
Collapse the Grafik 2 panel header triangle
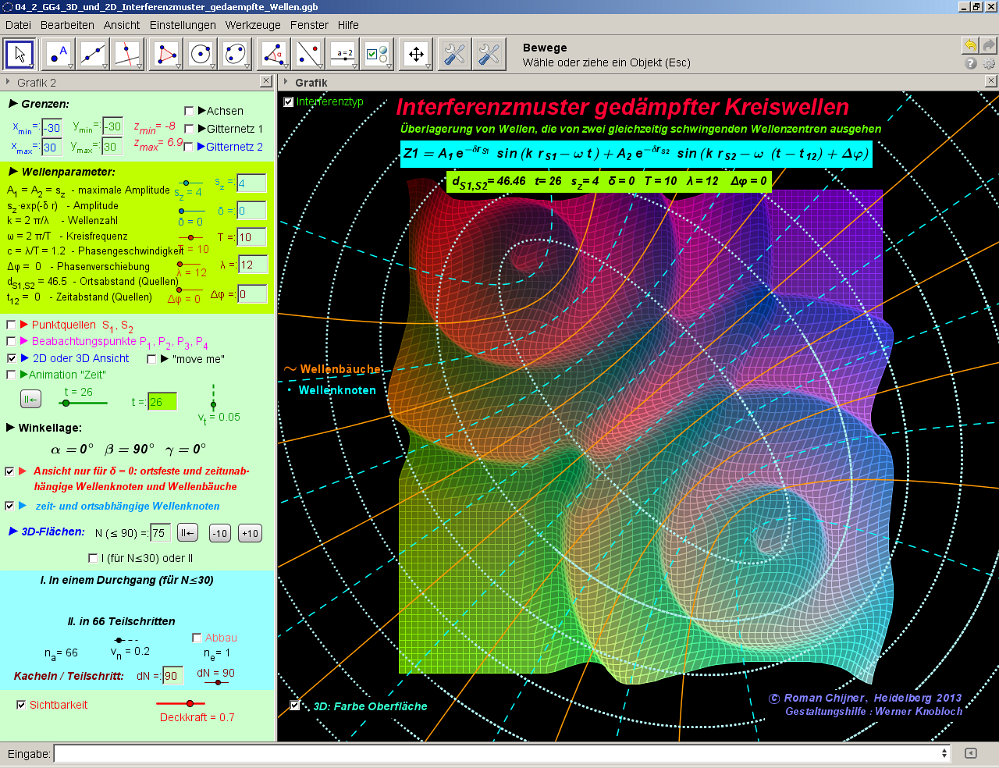tap(9, 82)
